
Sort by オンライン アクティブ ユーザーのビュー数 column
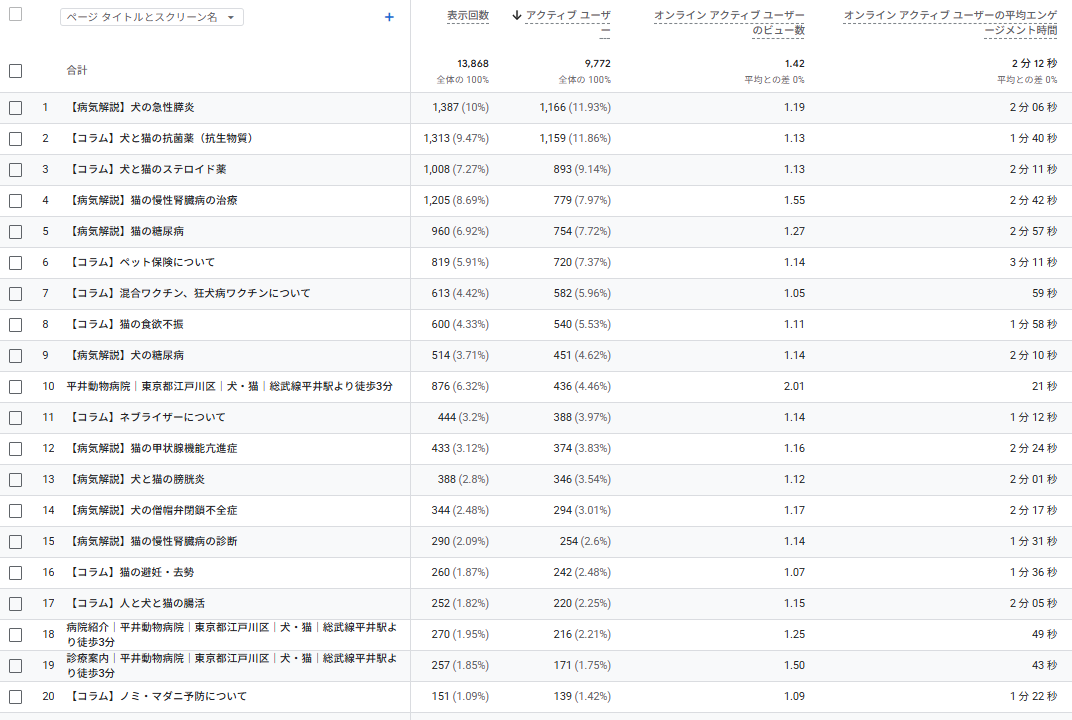click(729, 22)
